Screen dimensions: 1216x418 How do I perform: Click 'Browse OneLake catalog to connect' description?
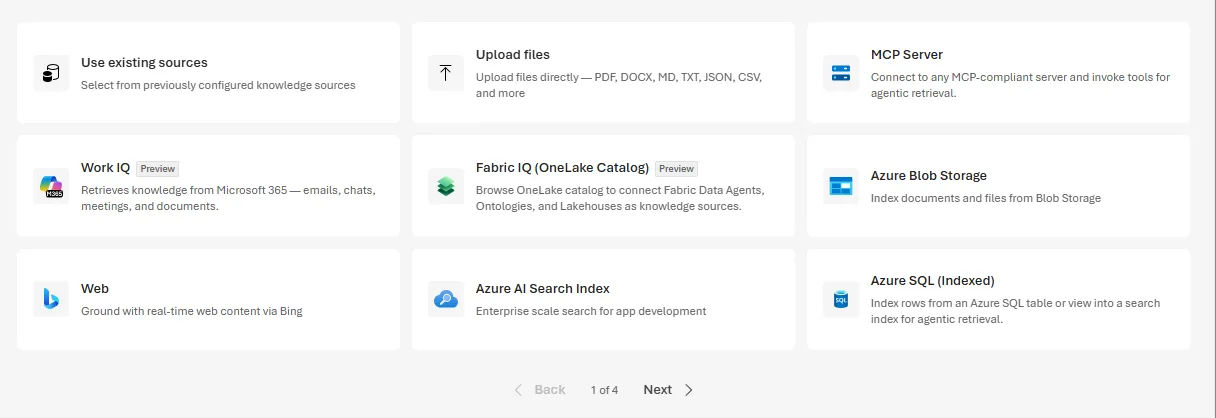click(x=620, y=198)
